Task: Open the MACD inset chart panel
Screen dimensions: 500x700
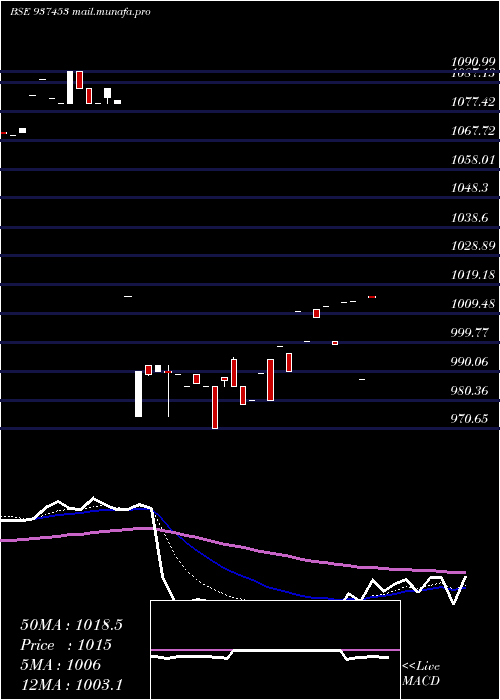Action: pos(275,650)
